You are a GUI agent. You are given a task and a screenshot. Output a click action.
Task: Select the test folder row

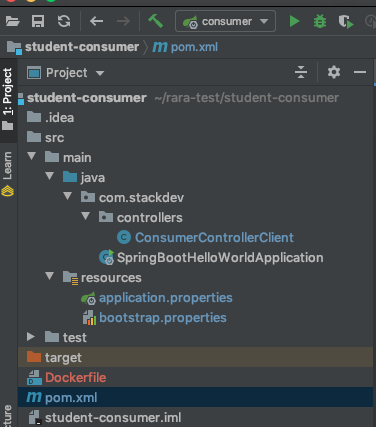(x=195, y=338)
